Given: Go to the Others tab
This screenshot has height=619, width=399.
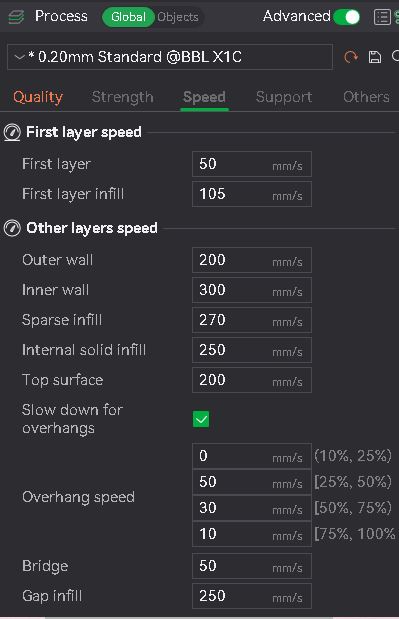Looking at the screenshot, I should pyautogui.click(x=366, y=97).
